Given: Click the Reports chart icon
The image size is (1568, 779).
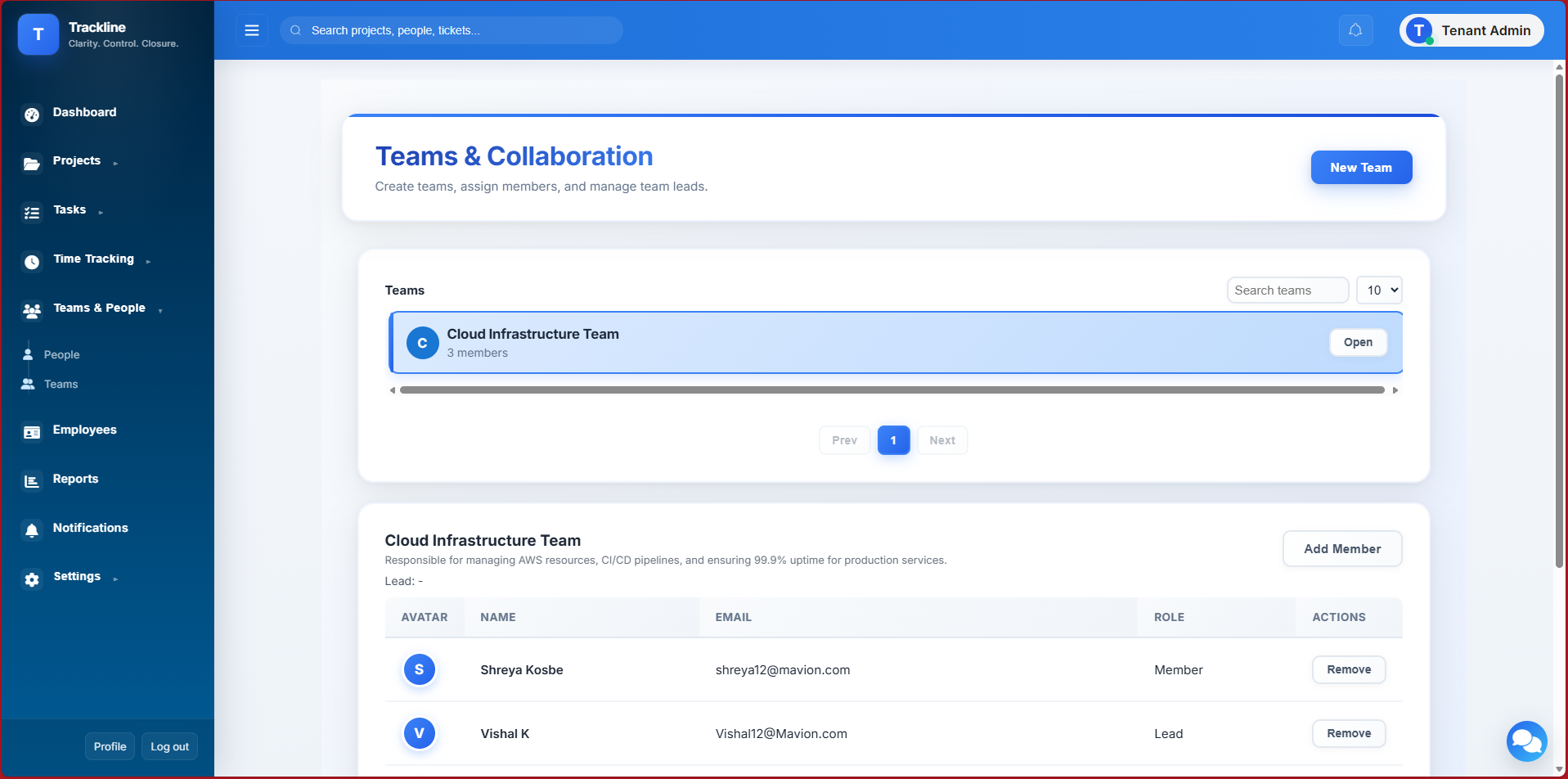Looking at the screenshot, I should click(x=32, y=481).
